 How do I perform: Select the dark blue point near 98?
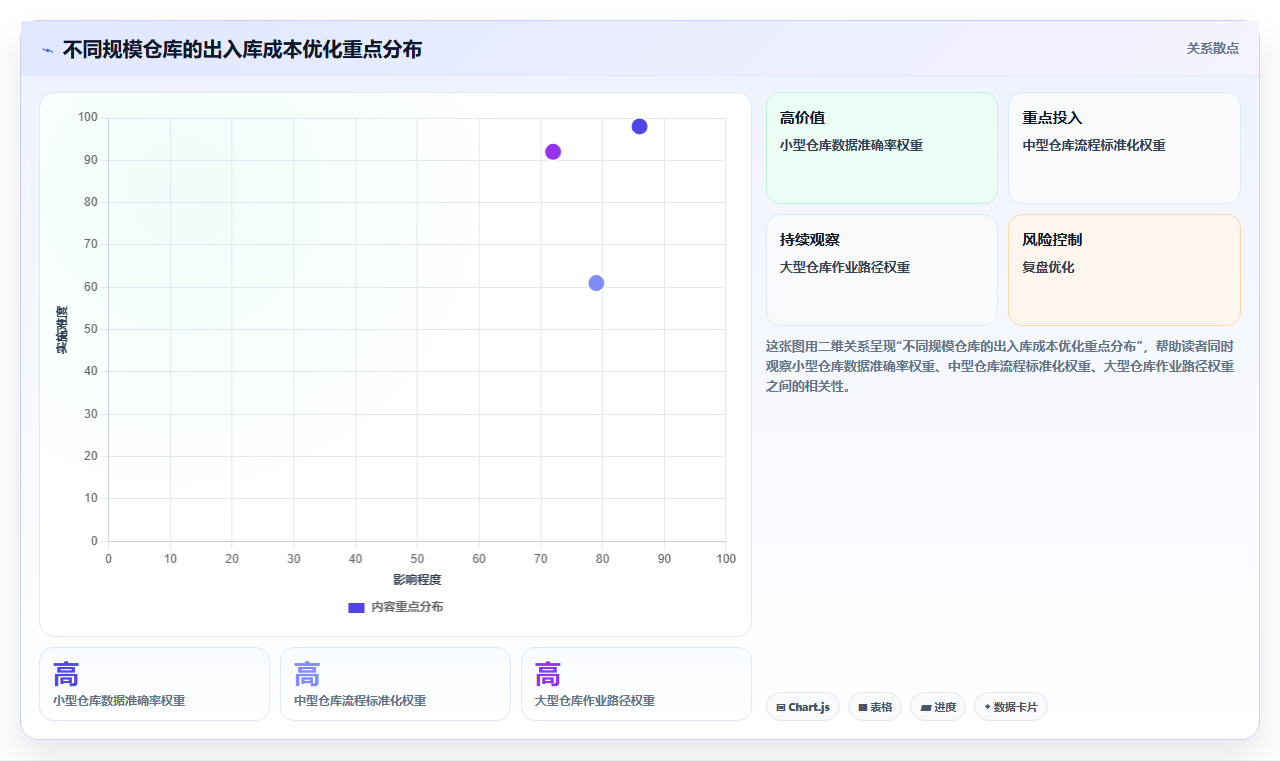[640, 126]
